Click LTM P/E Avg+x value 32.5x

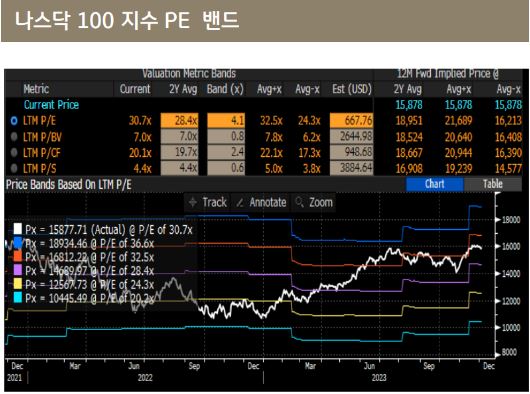271,121
